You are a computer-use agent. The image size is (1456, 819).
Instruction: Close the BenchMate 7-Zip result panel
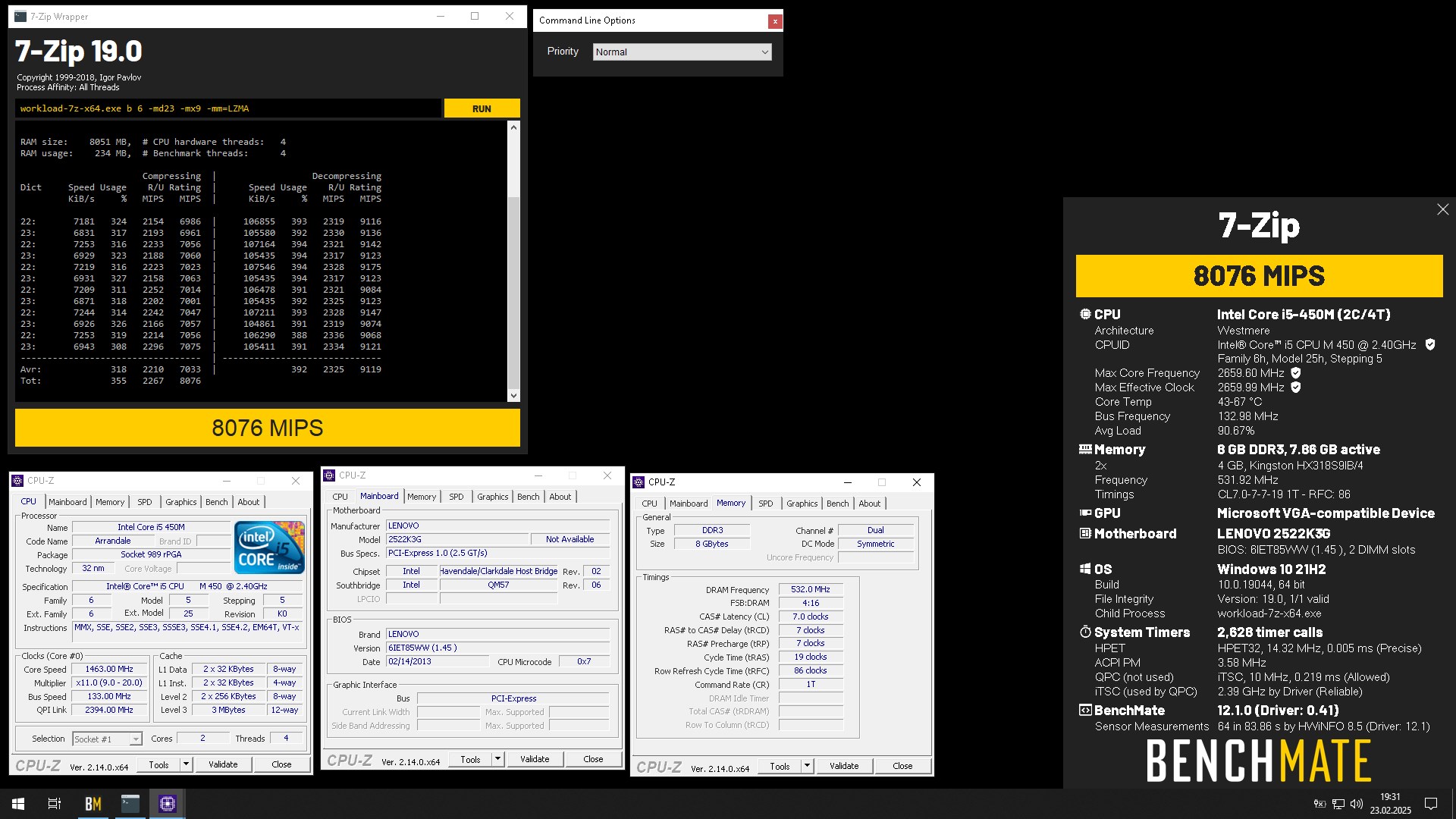coord(1442,209)
